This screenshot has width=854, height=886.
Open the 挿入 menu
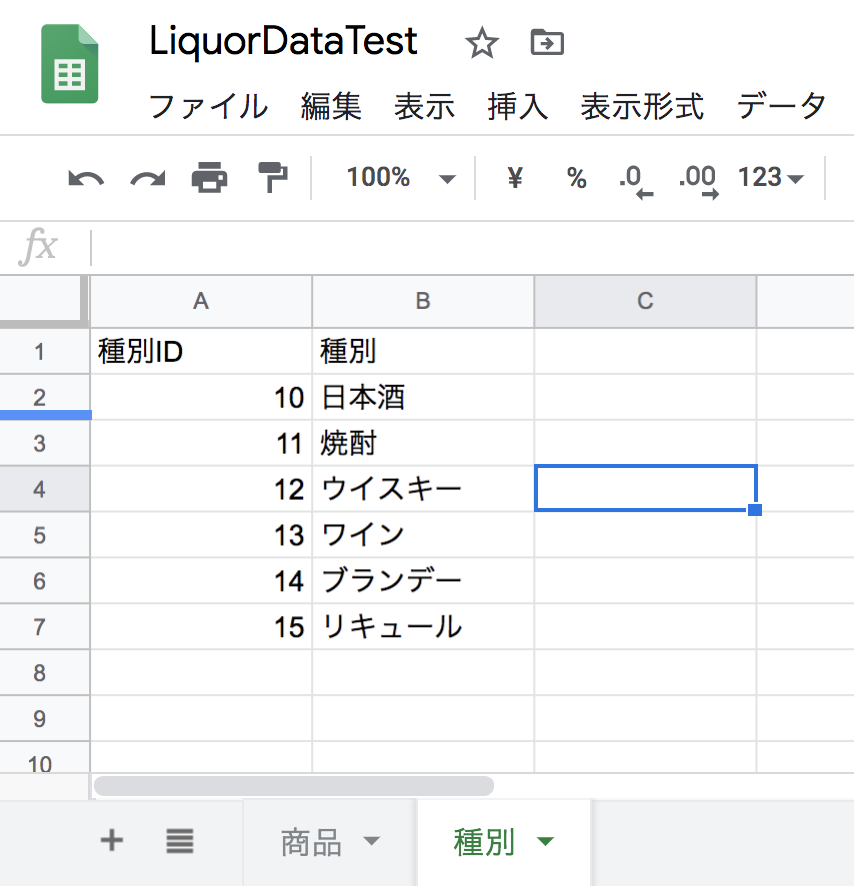[x=517, y=106]
